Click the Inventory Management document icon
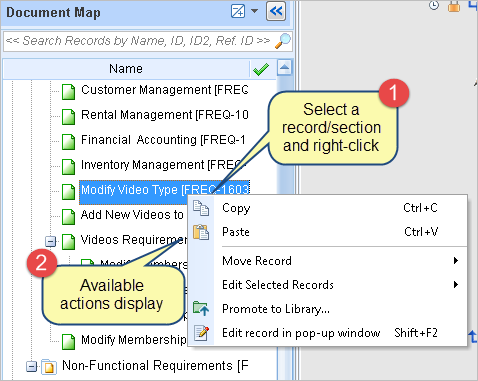The width and height of the screenshot is (478, 381). pyautogui.click(x=69, y=167)
